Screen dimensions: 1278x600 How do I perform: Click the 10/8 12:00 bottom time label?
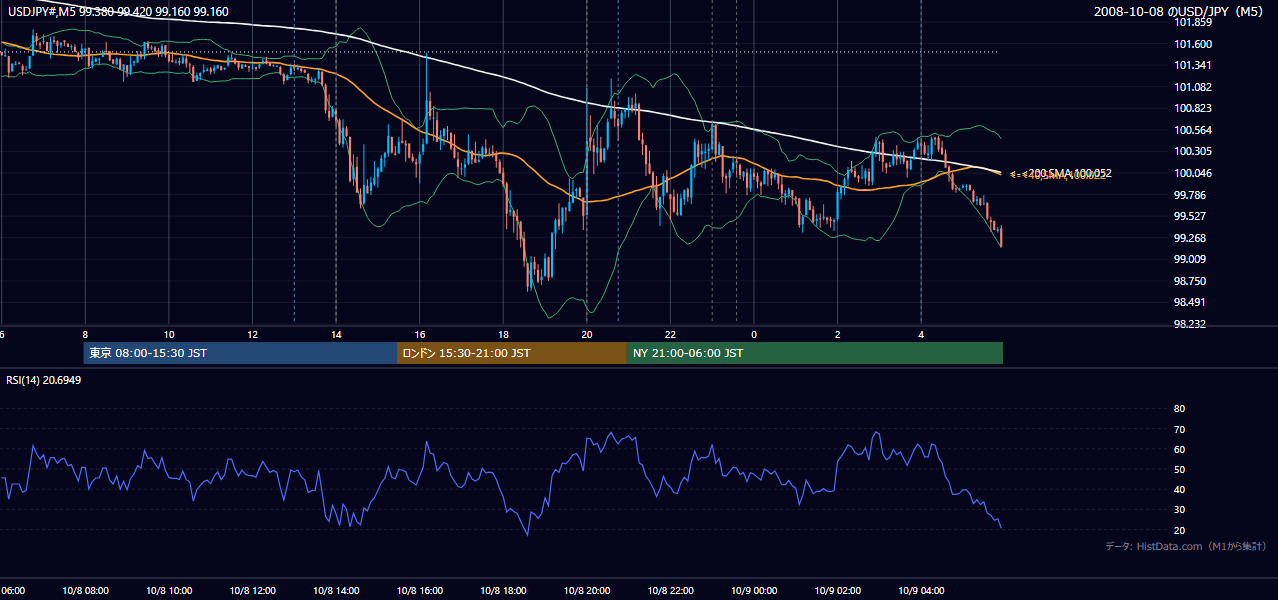(x=252, y=591)
